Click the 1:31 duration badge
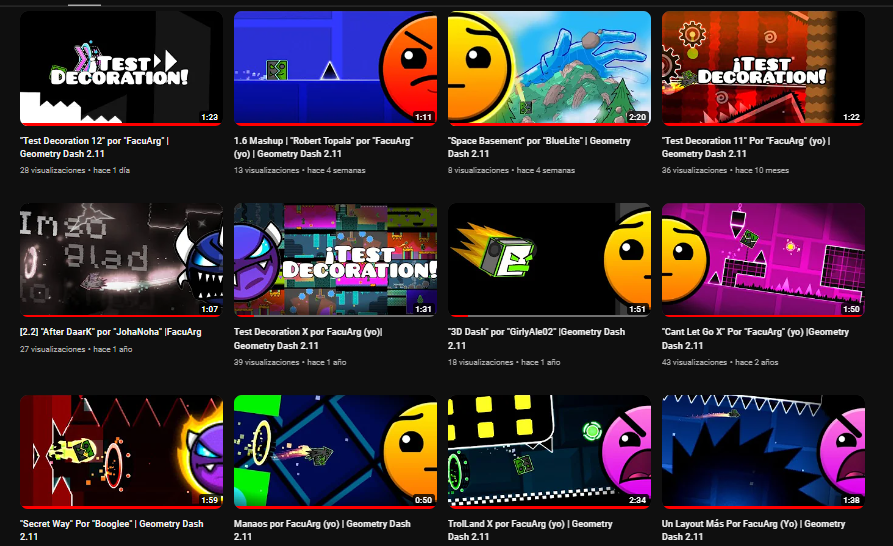Screen dimensions: 893x546 click(423, 309)
